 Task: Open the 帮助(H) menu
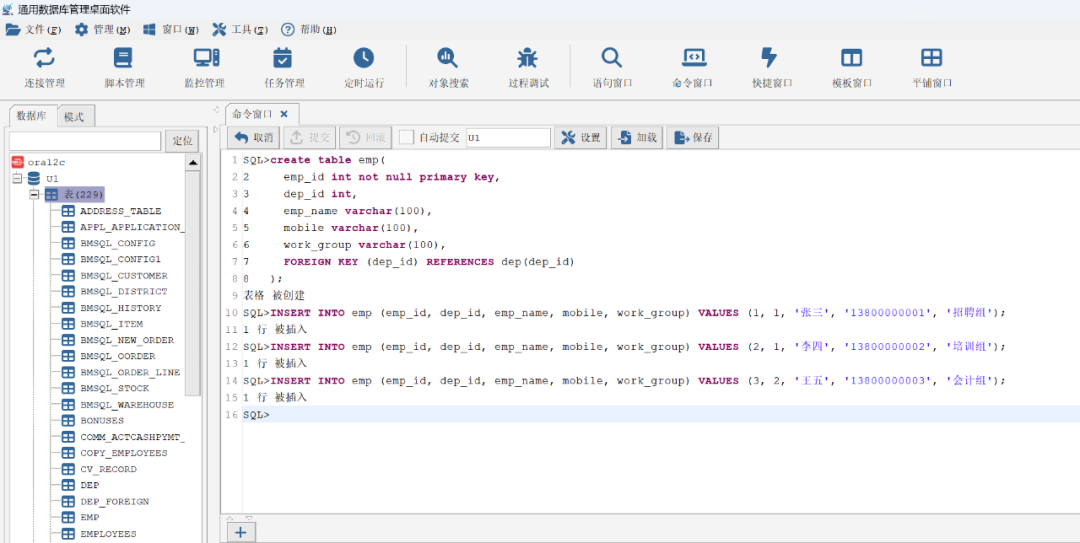309,30
